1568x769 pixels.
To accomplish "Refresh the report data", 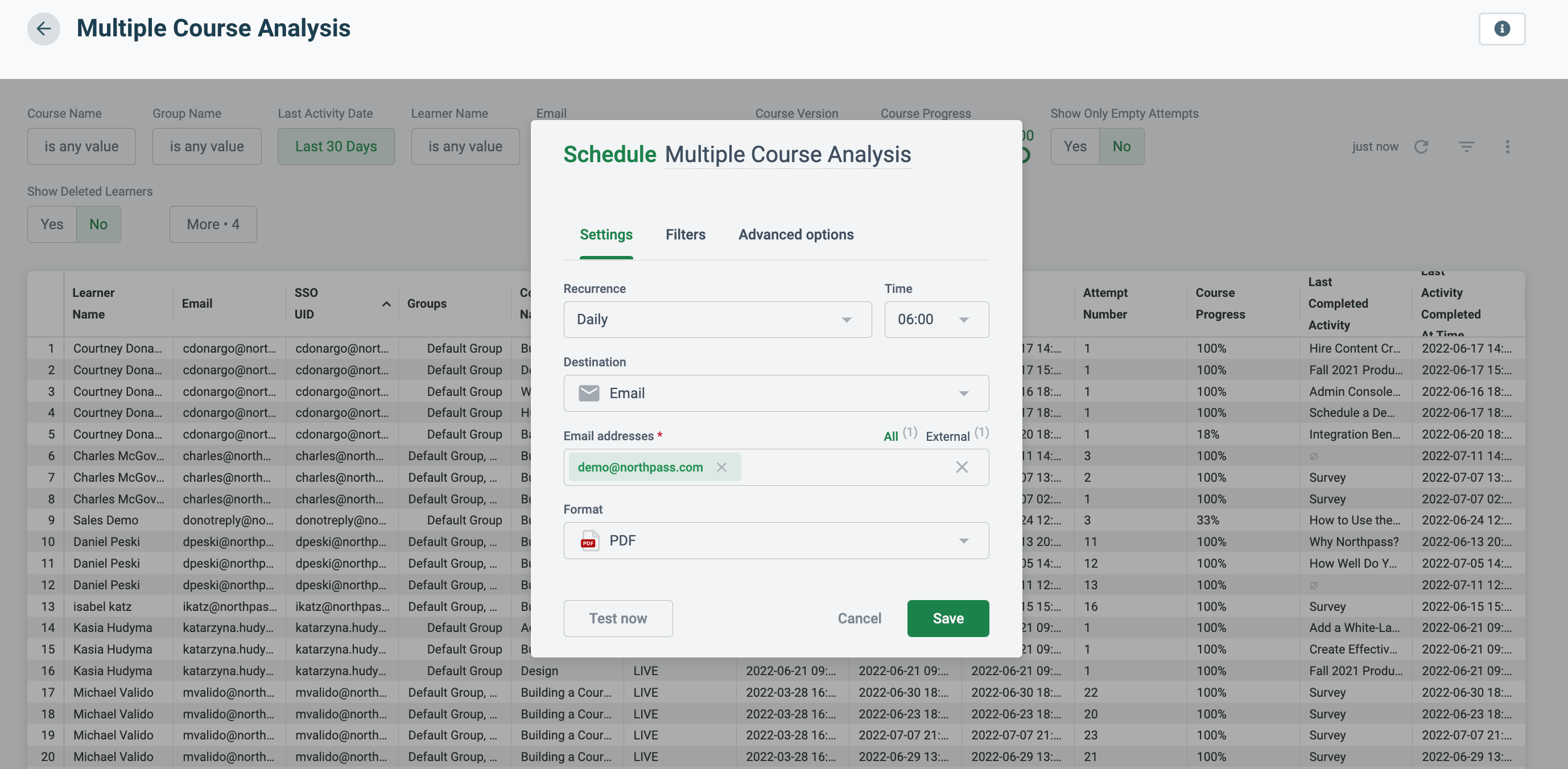I will coord(1422,147).
